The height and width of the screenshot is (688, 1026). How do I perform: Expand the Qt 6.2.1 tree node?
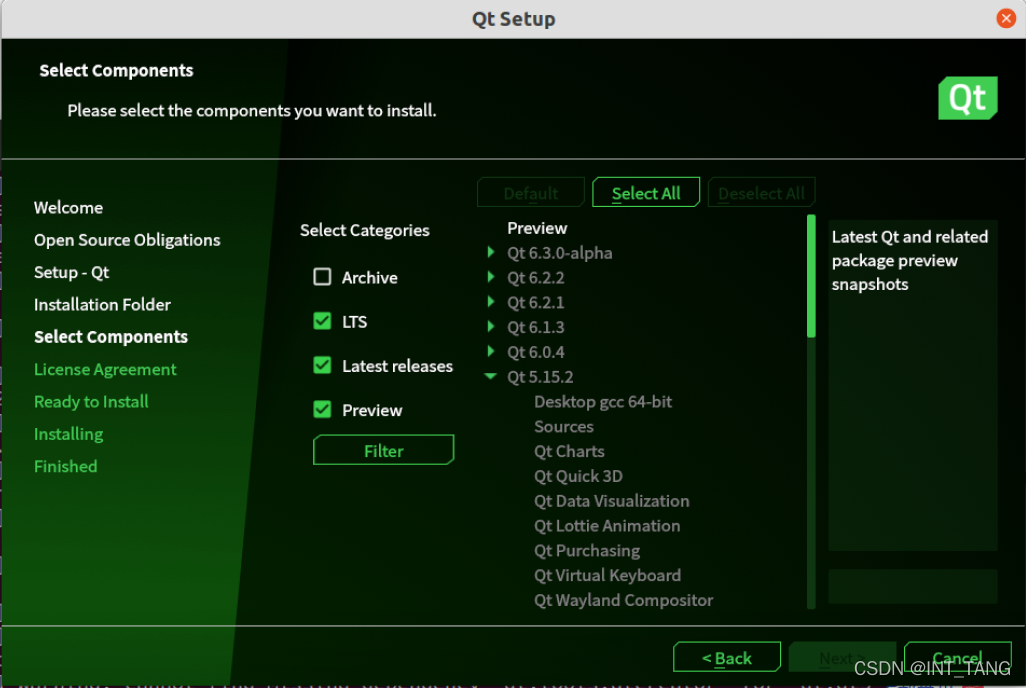(x=491, y=302)
